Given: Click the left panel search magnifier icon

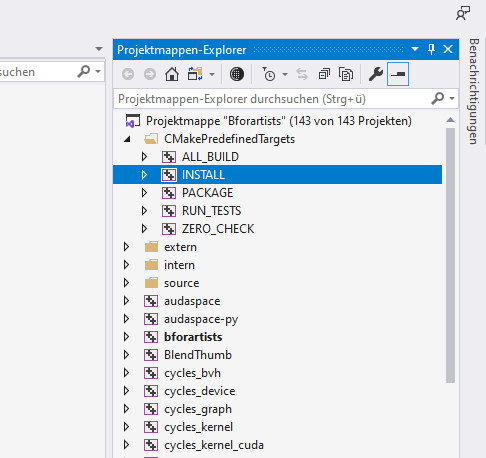Looking at the screenshot, I should click(83, 71).
